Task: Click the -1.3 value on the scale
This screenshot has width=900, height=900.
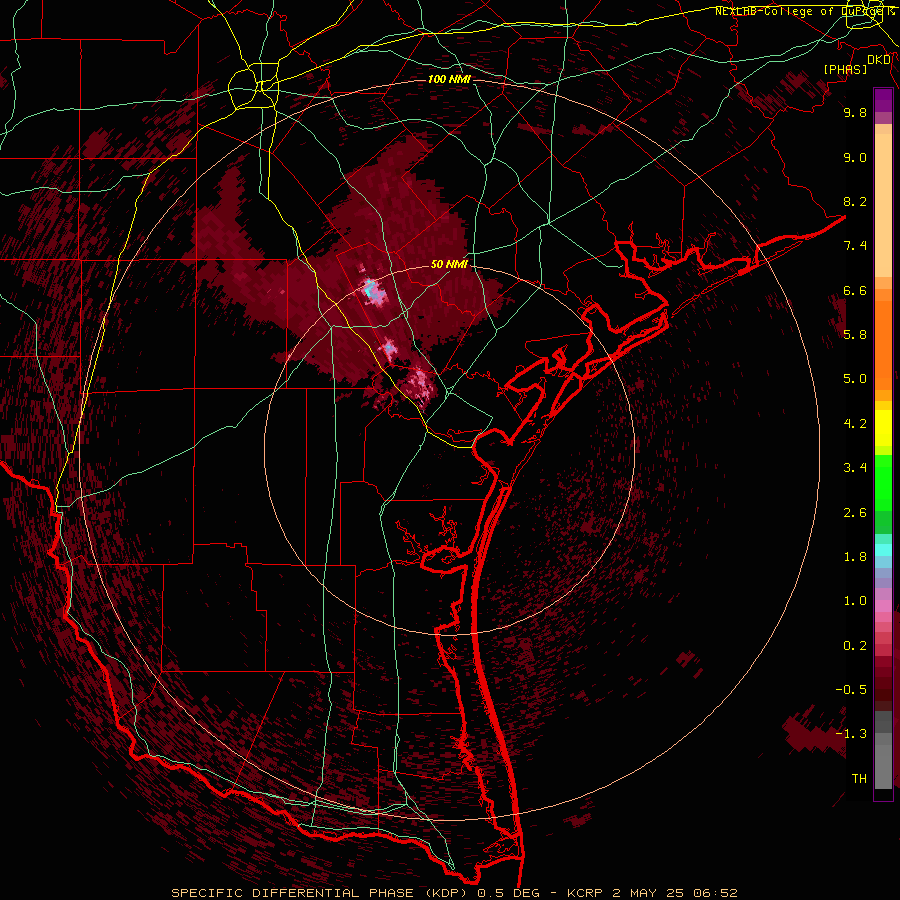Action: point(851,734)
